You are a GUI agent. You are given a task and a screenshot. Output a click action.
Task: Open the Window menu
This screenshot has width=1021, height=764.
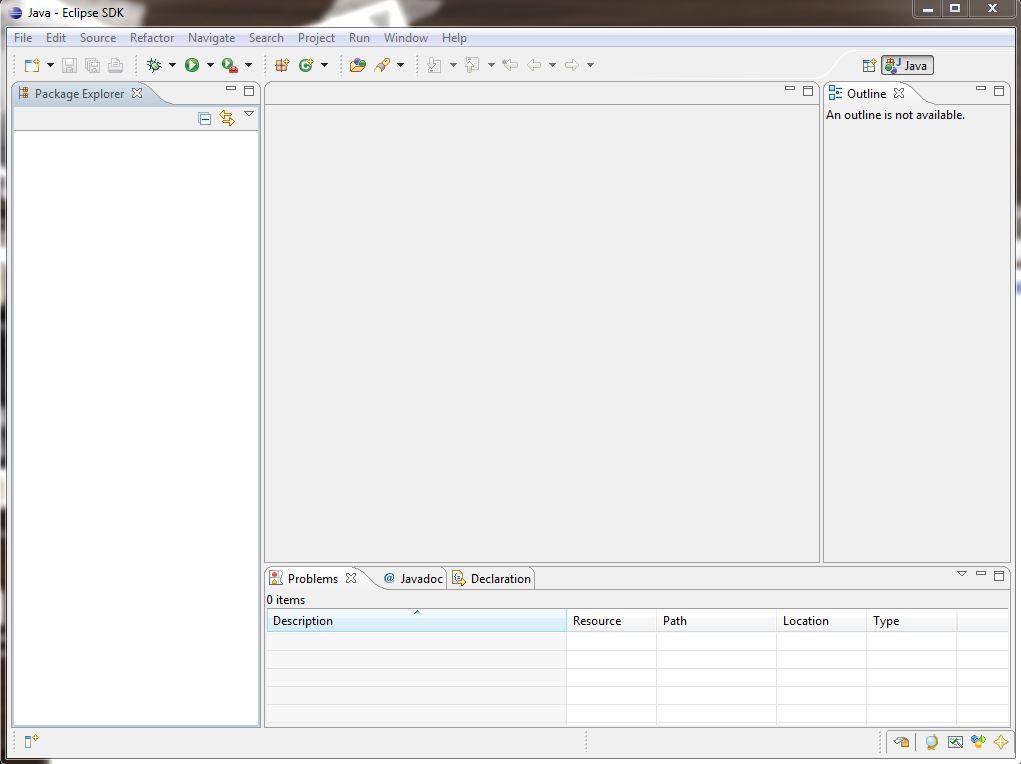(406, 38)
